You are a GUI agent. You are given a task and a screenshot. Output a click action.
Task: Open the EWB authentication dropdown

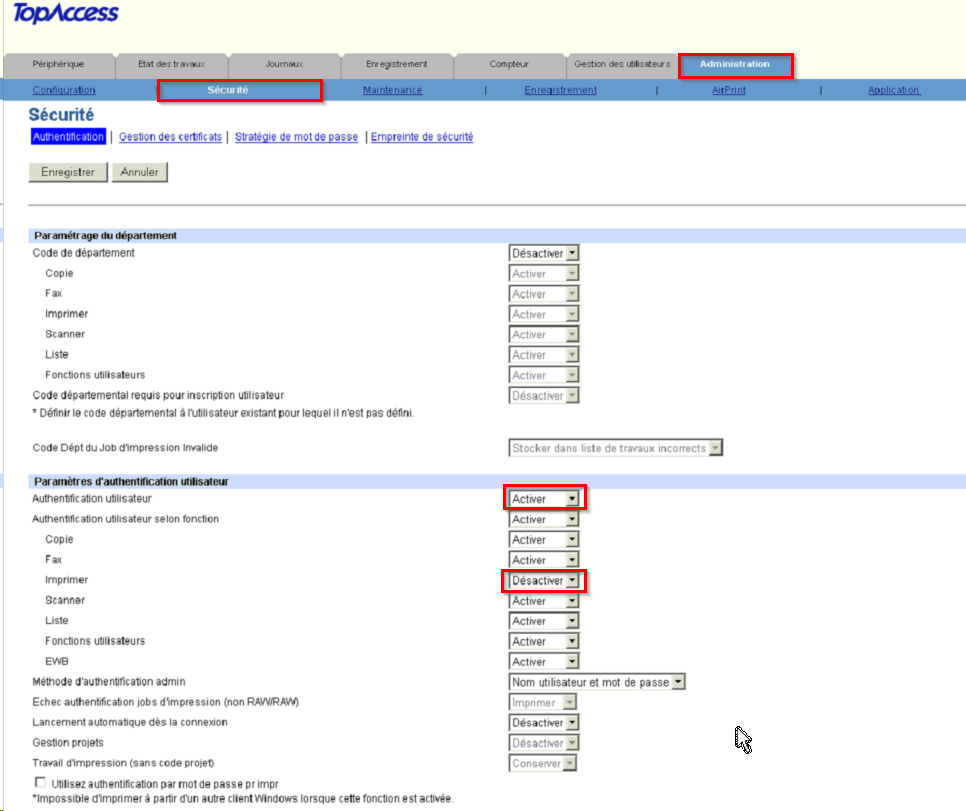coord(544,662)
